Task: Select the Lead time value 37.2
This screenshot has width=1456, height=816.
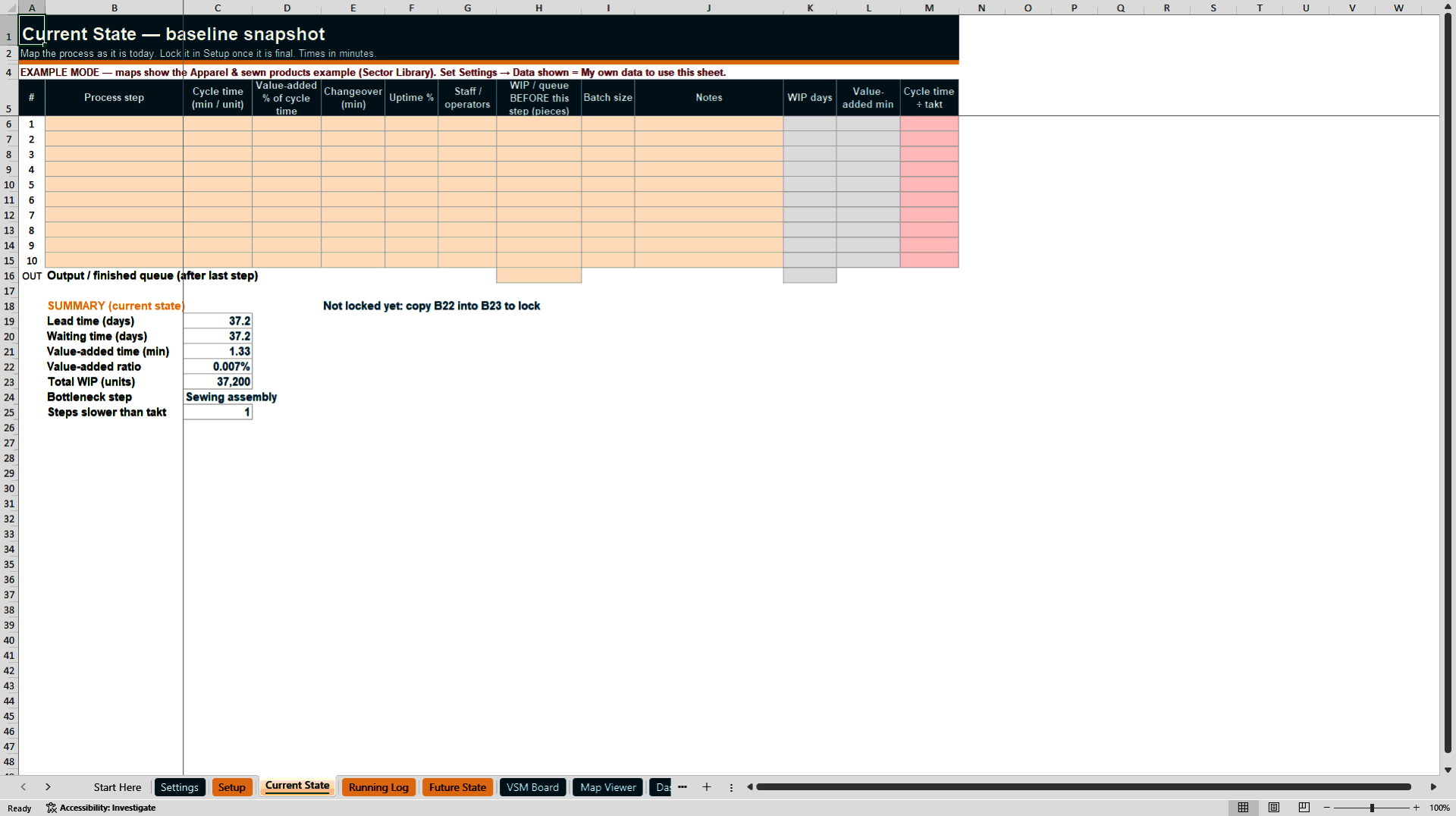Action: 218,321
